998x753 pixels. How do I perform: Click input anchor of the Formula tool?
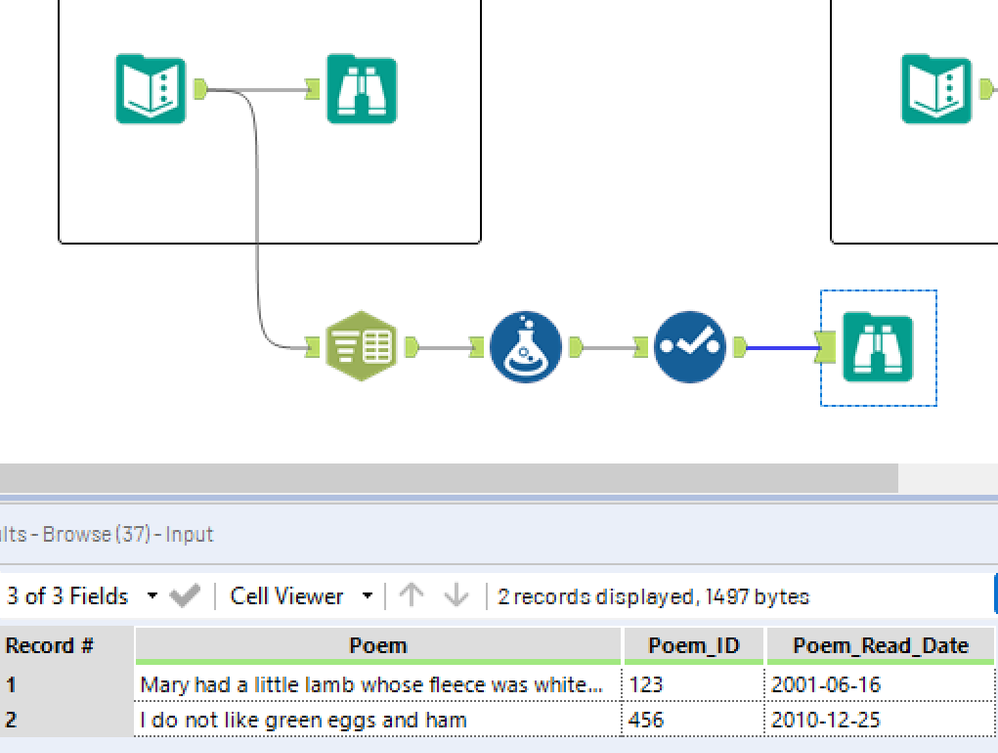click(x=476, y=347)
